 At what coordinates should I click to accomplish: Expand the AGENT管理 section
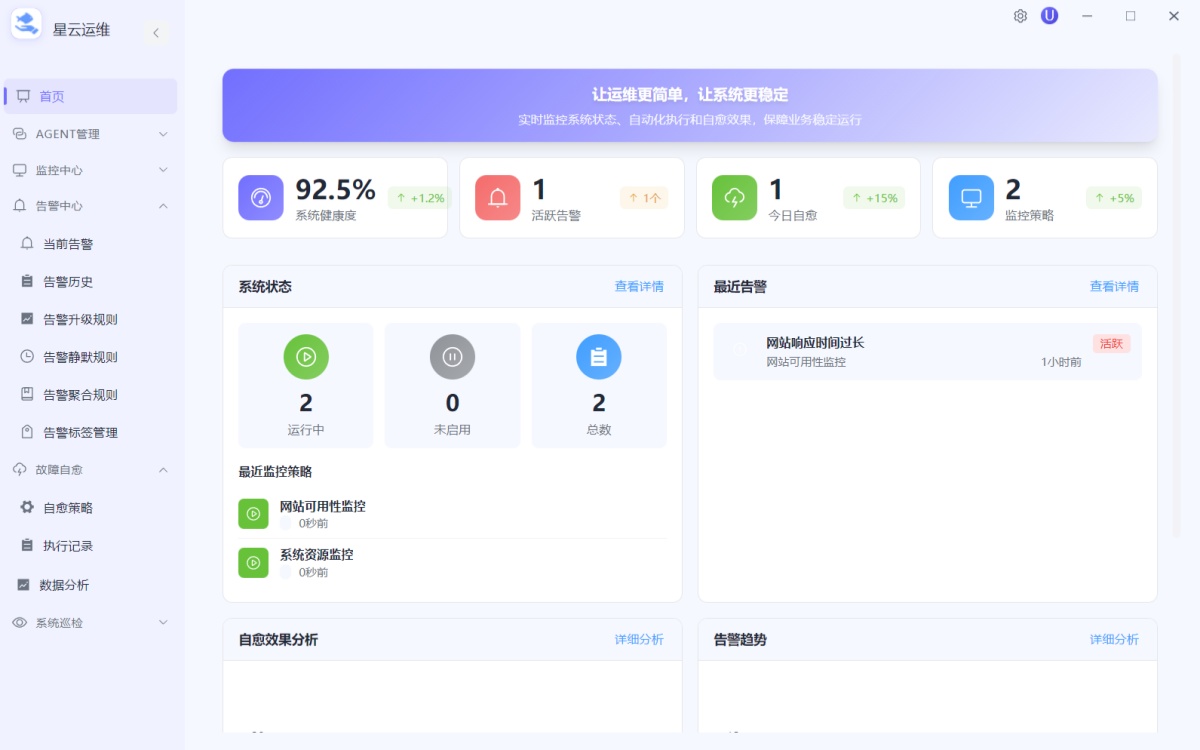[x=90, y=133]
